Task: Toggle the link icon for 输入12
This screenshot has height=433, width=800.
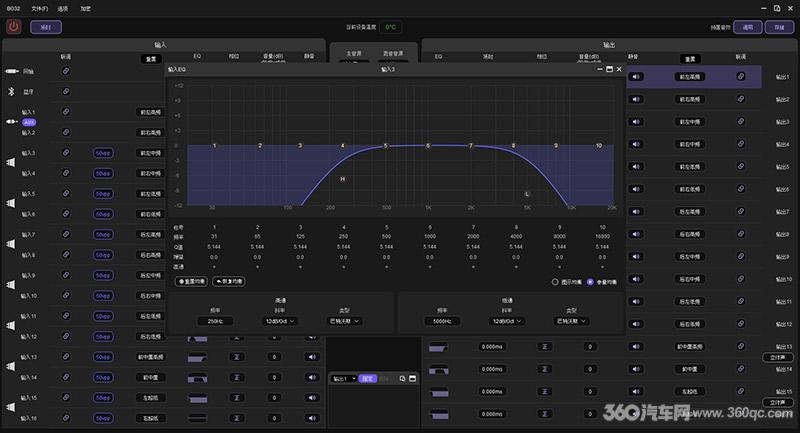Action: [66, 336]
